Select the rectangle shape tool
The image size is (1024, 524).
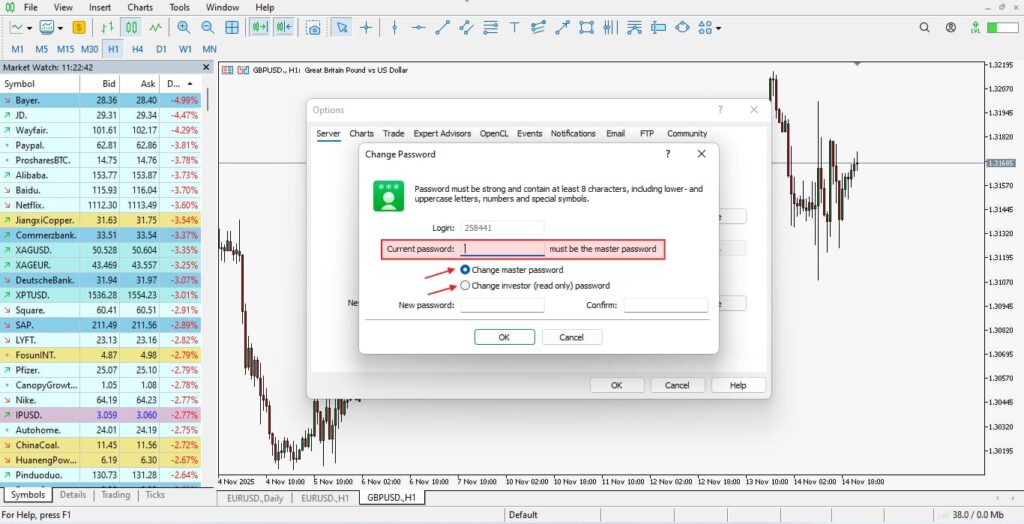586,27
